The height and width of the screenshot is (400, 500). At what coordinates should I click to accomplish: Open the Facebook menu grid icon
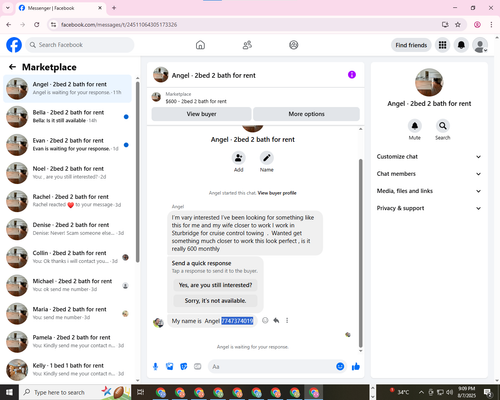click(442, 45)
